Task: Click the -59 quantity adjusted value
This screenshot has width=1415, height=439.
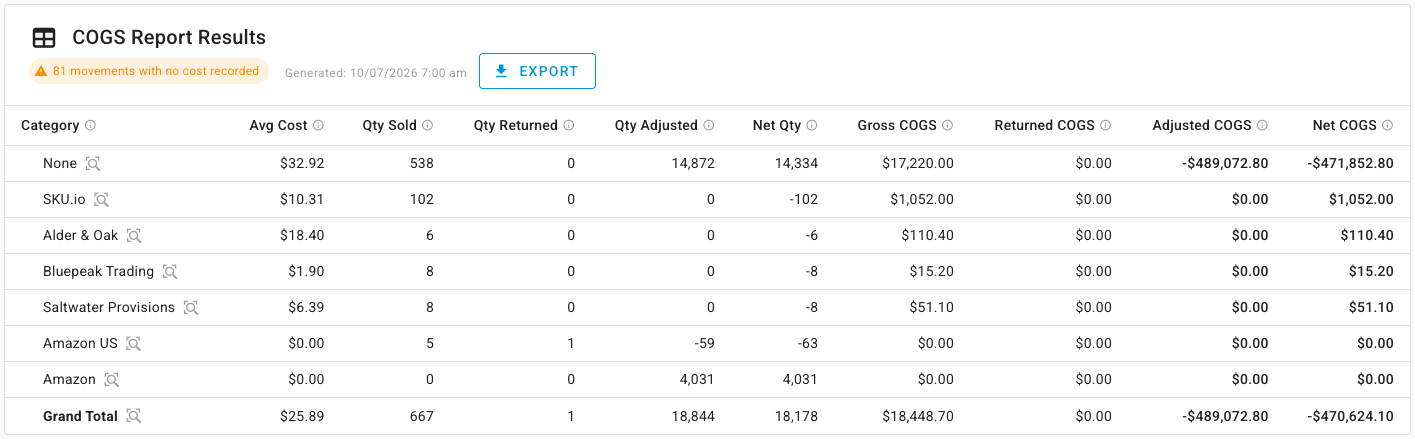Action: click(x=704, y=343)
